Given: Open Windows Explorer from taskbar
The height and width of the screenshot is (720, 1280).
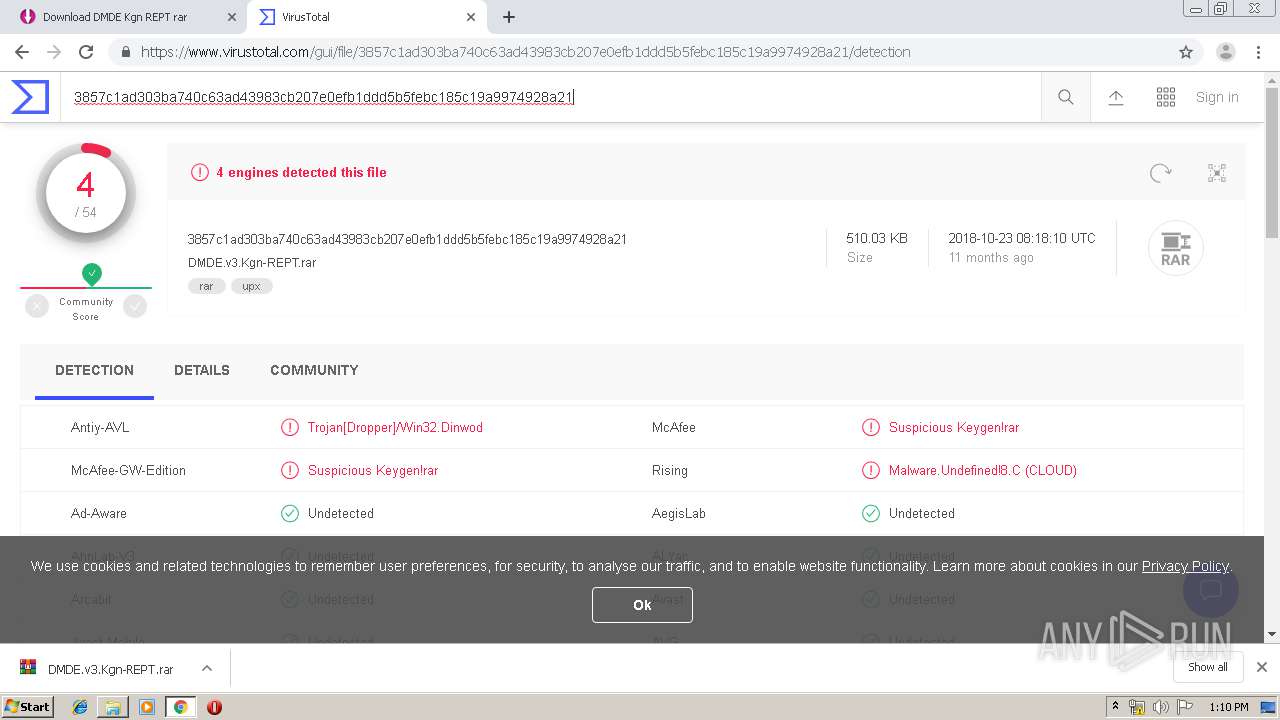Looking at the screenshot, I should pos(113,707).
